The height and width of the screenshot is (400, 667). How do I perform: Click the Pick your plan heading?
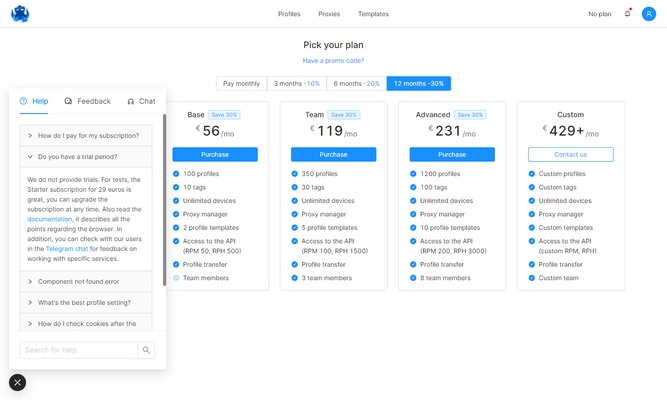[334, 45]
